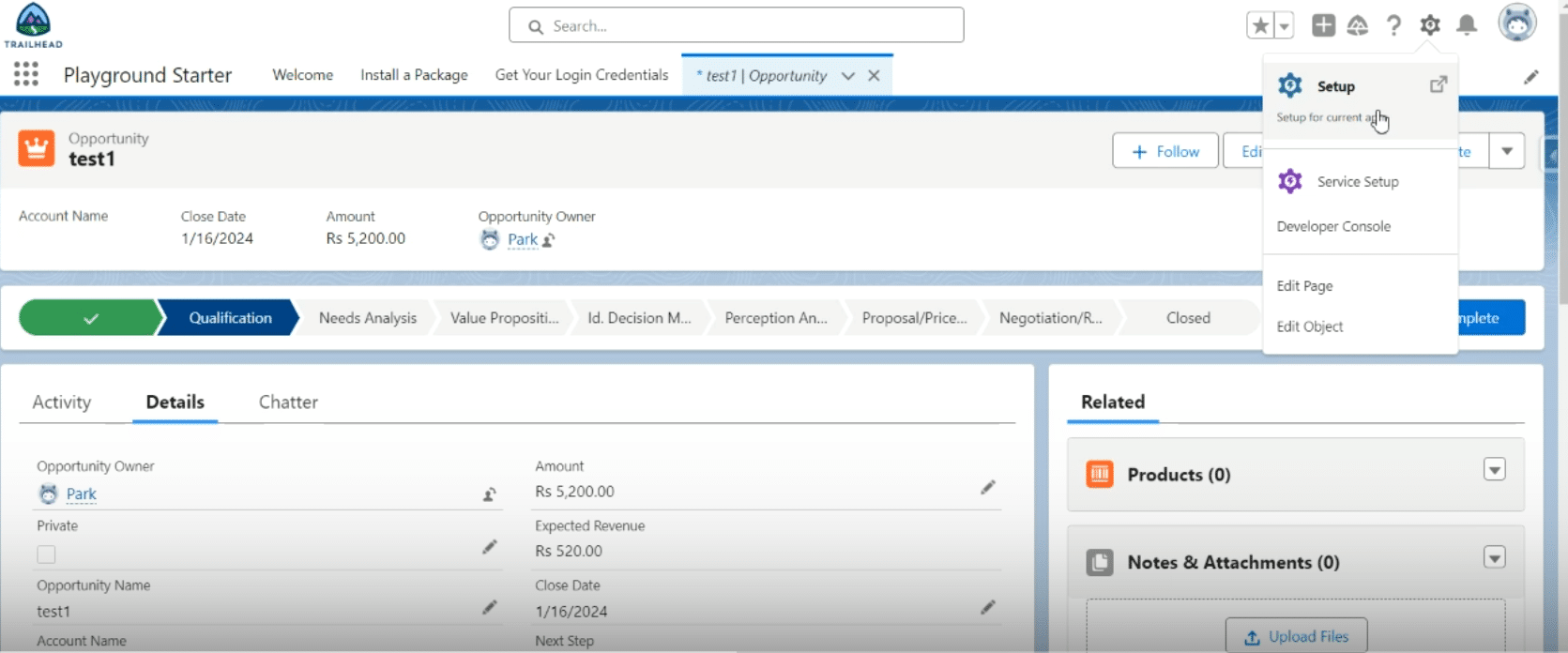The height and width of the screenshot is (653, 1568).
Task: Edit the Private field pencil icon
Action: pyautogui.click(x=490, y=547)
